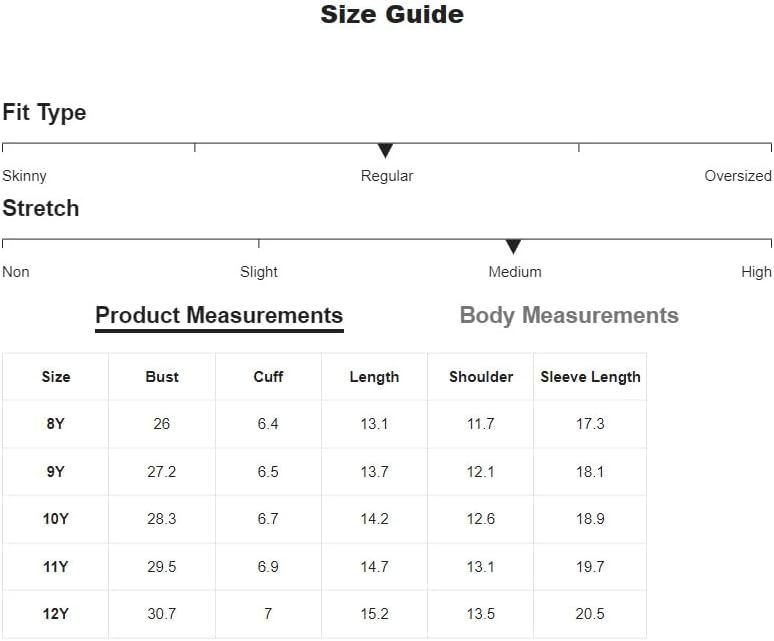Select the Product Measurements tab
Image resolution: width=774 pixels, height=641 pixels.
219,316
